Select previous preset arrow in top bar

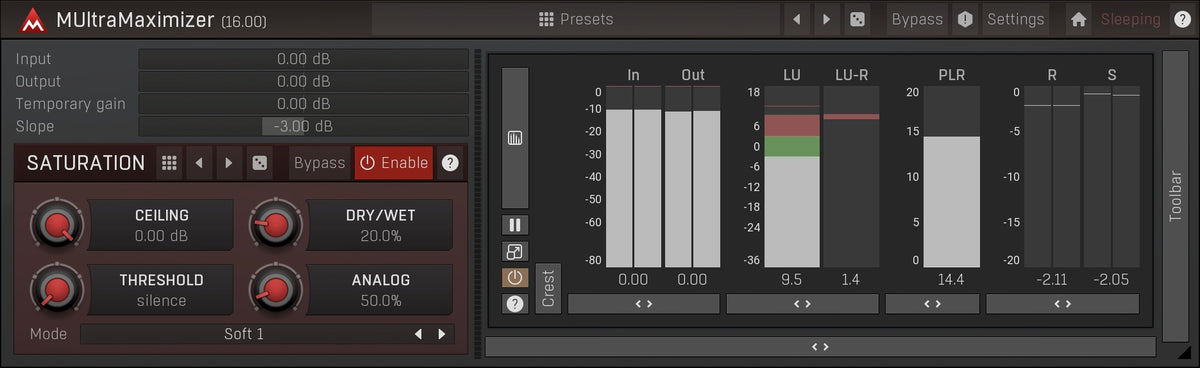[x=796, y=19]
